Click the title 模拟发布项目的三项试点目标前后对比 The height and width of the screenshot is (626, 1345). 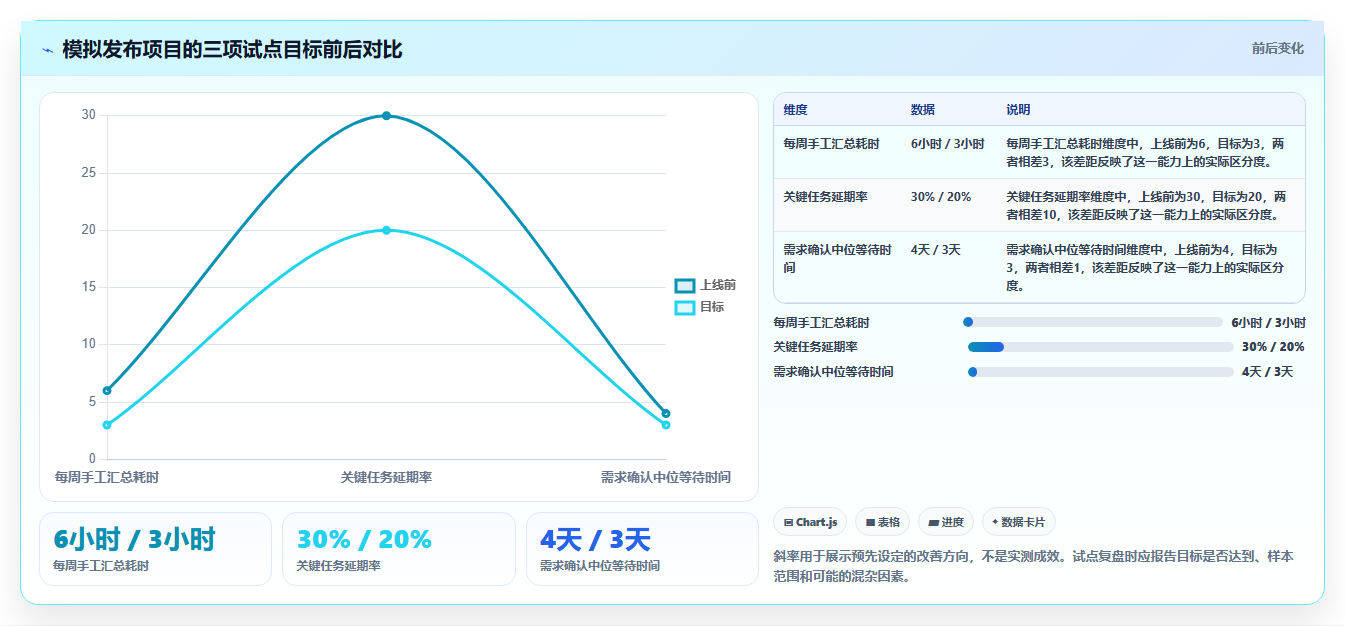click(x=232, y=50)
